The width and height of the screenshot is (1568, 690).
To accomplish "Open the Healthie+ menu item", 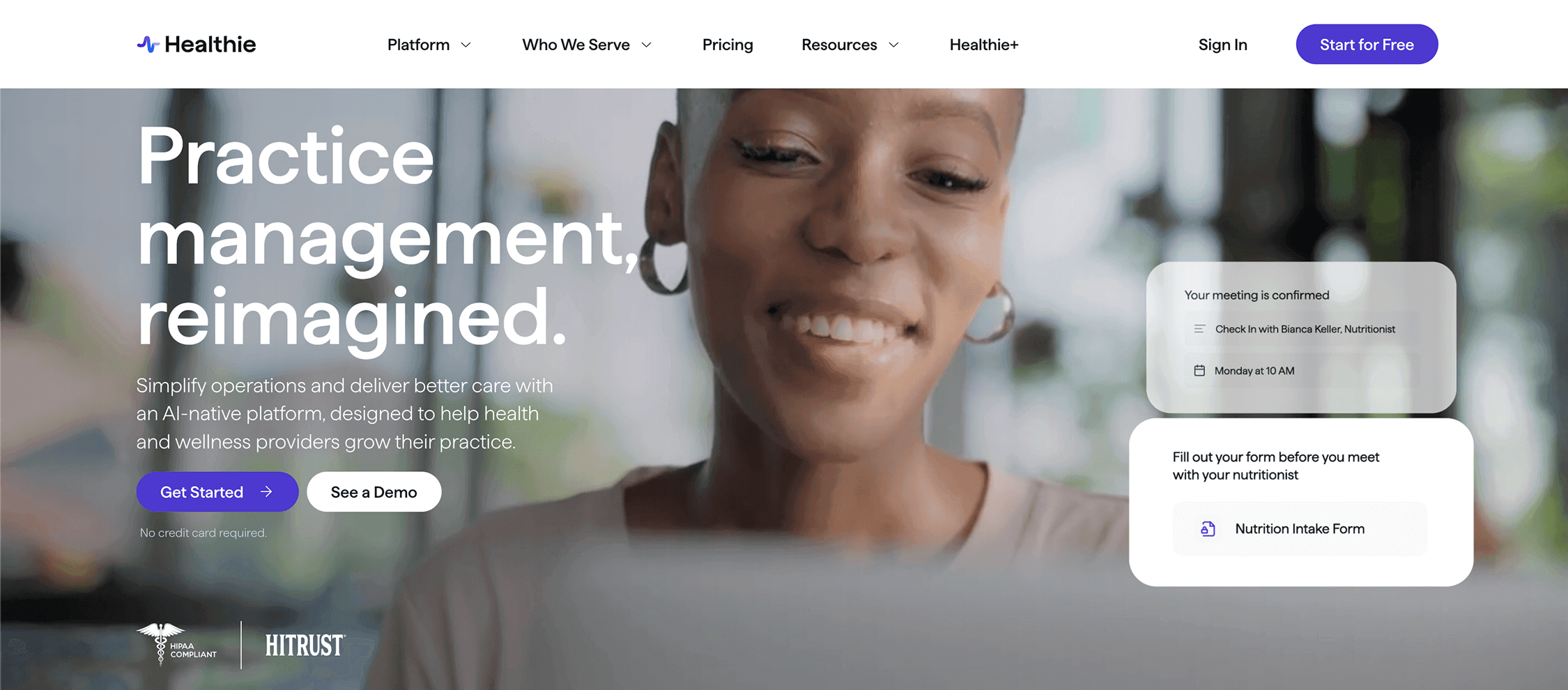I will (x=984, y=45).
